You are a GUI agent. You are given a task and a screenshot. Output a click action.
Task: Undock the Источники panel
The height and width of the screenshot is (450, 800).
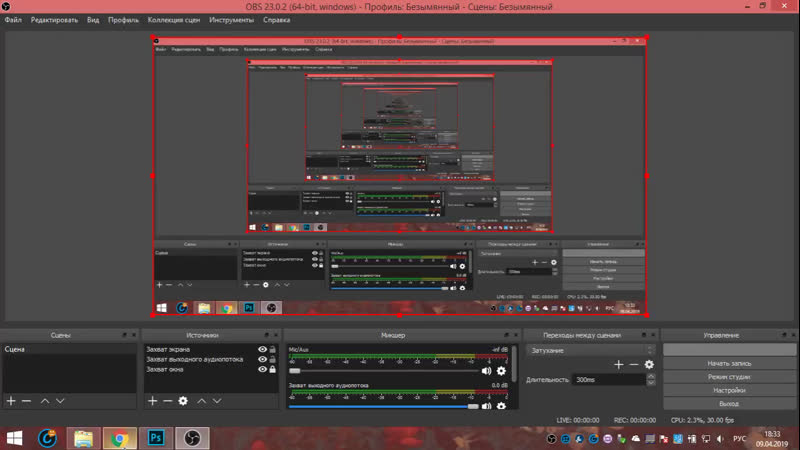point(266,335)
